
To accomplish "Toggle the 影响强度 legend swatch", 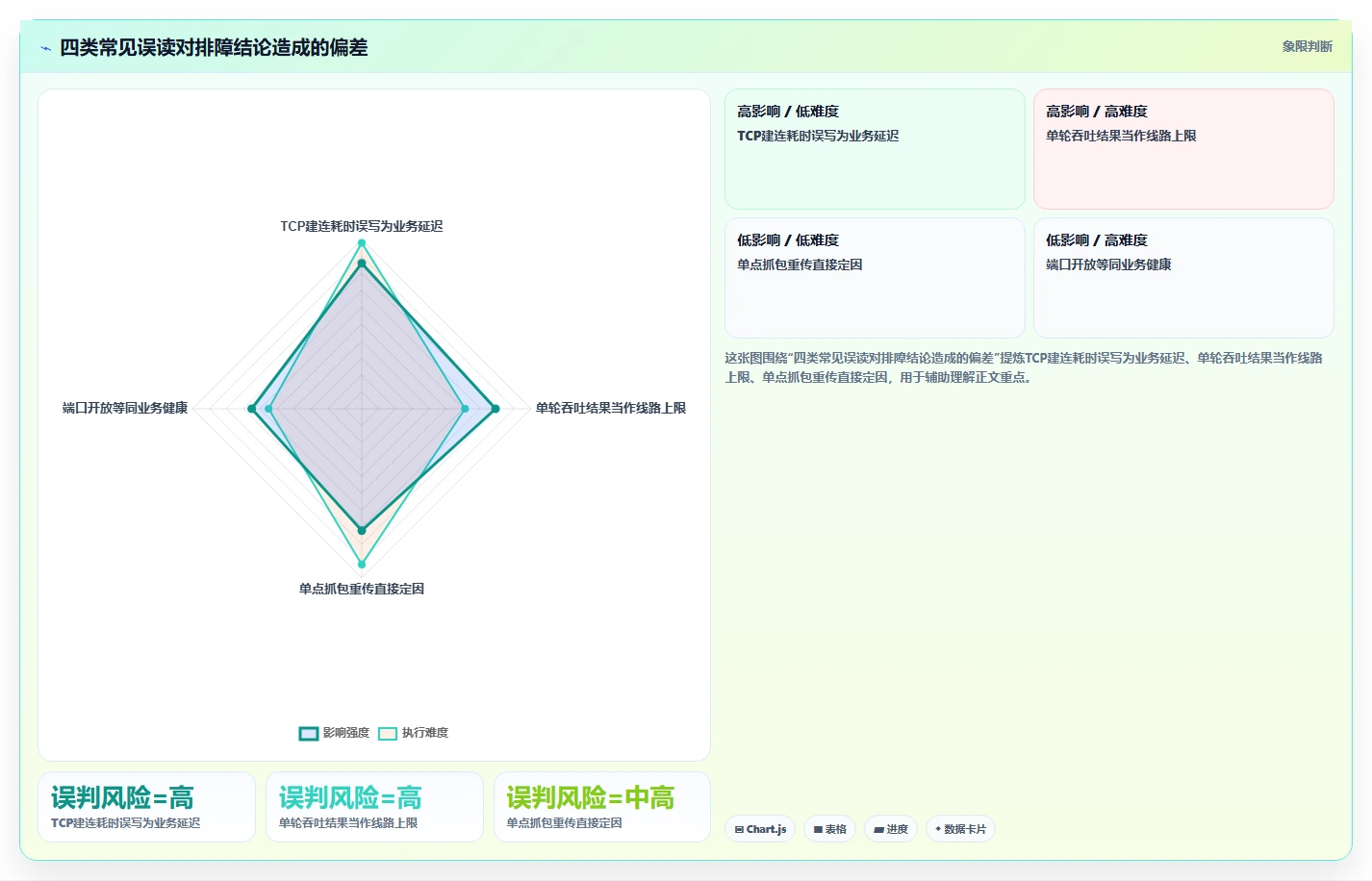I will pos(309,734).
